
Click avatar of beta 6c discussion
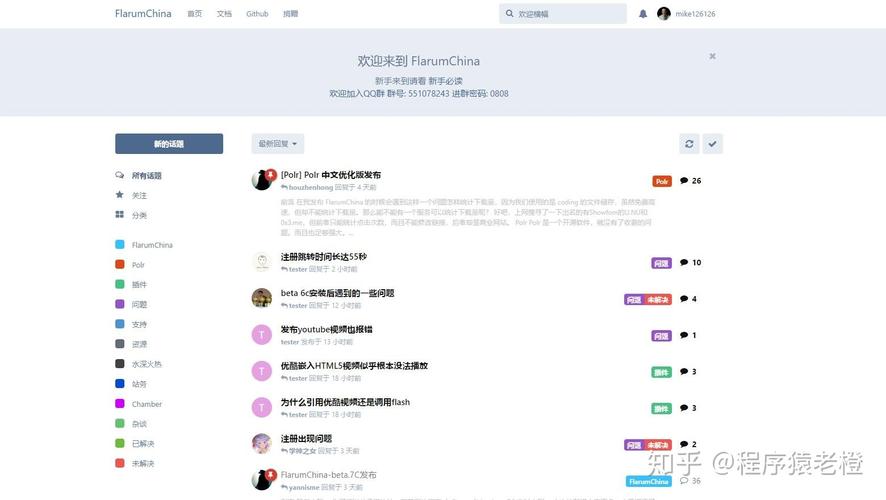(x=262, y=298)
